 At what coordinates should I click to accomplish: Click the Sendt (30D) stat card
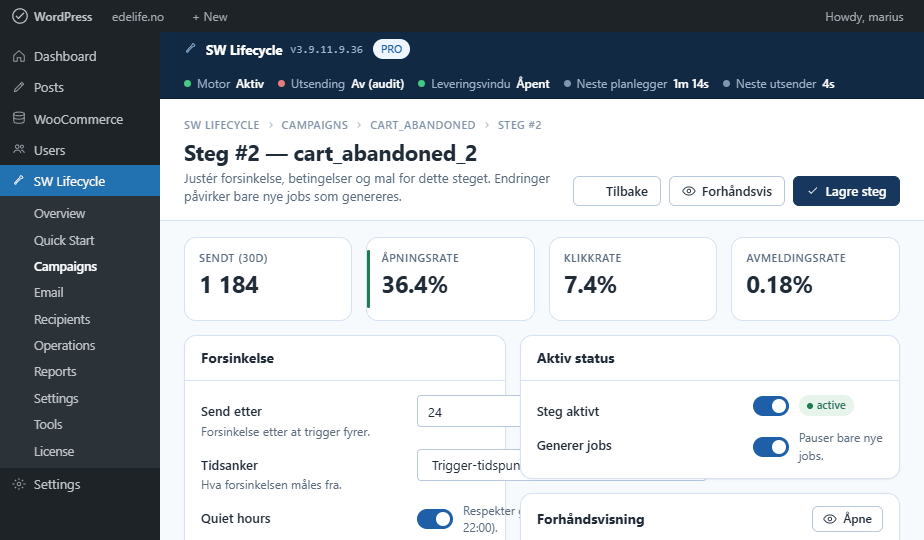pyautogui.click(x=268, y=279)
